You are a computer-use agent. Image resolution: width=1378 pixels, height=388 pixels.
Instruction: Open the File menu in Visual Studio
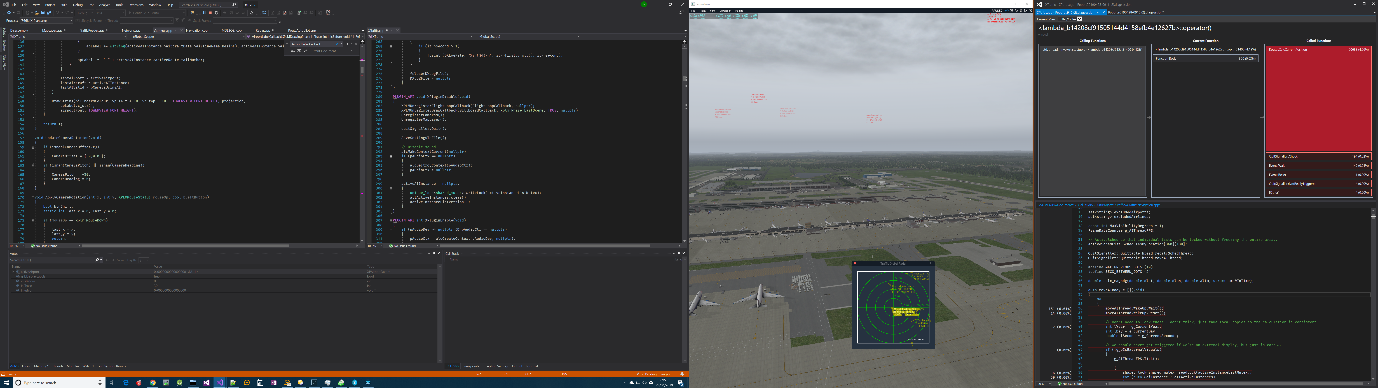[14, 4]
